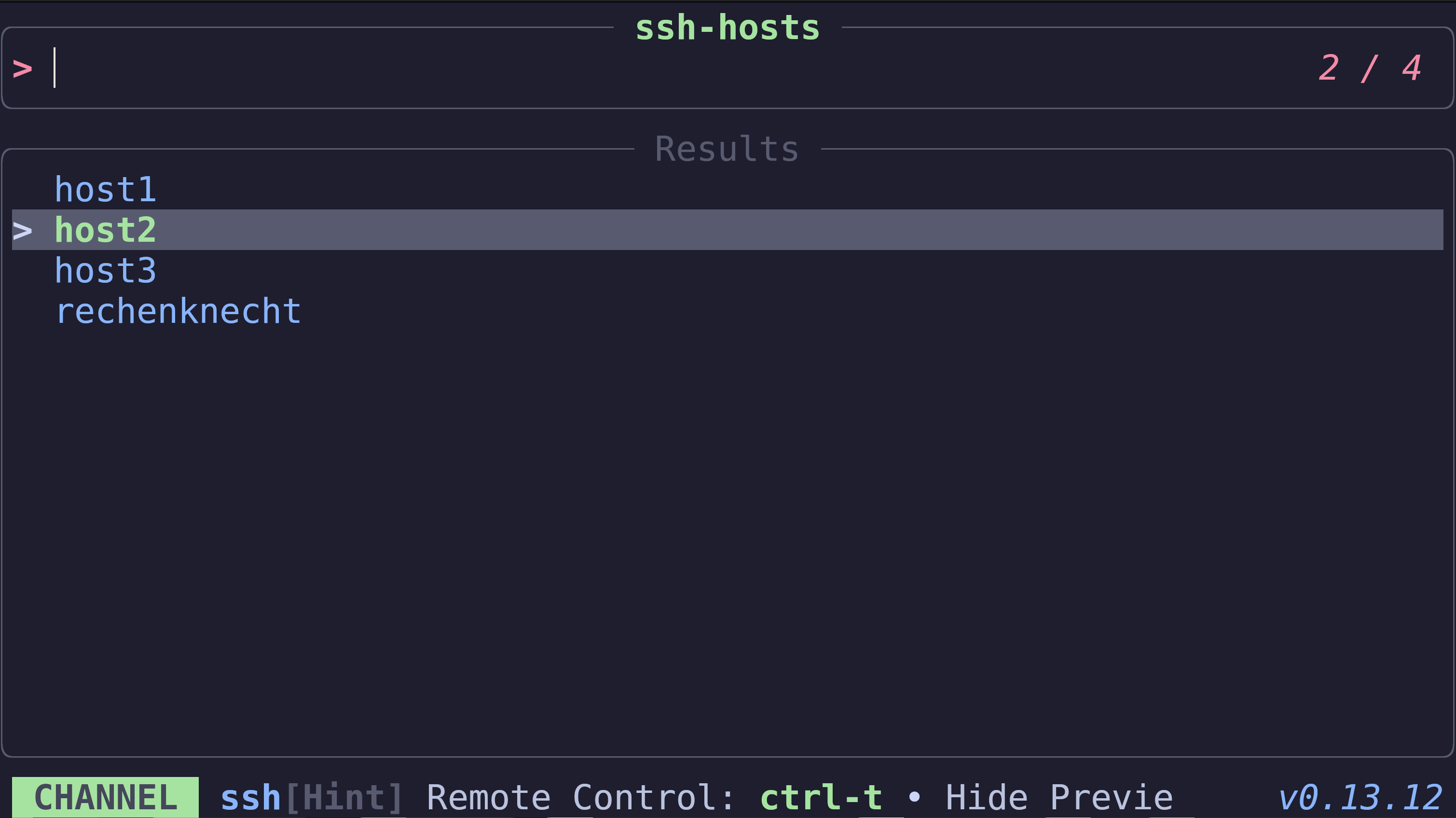Click the ssh channel name in status bar
Image resolution: width=1456 pixels, height=818 pixels.
(250, 797)
